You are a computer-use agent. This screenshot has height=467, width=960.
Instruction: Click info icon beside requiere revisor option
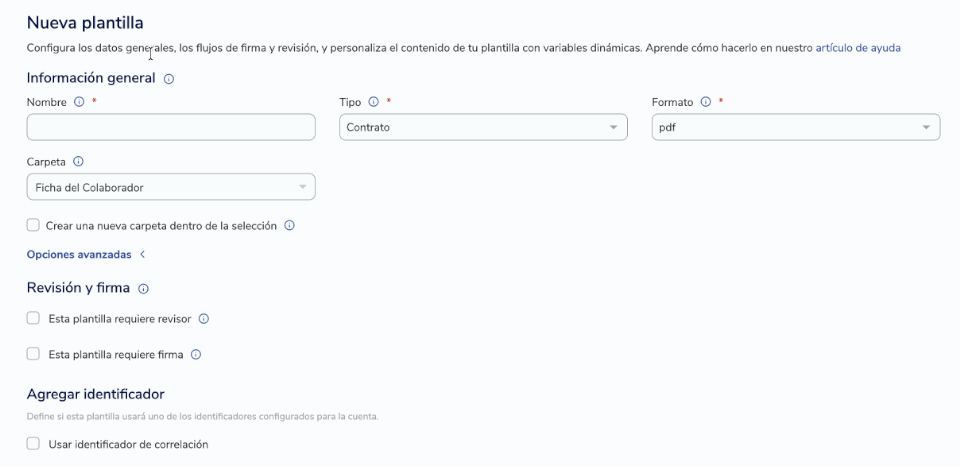click(x=204, y=319)
